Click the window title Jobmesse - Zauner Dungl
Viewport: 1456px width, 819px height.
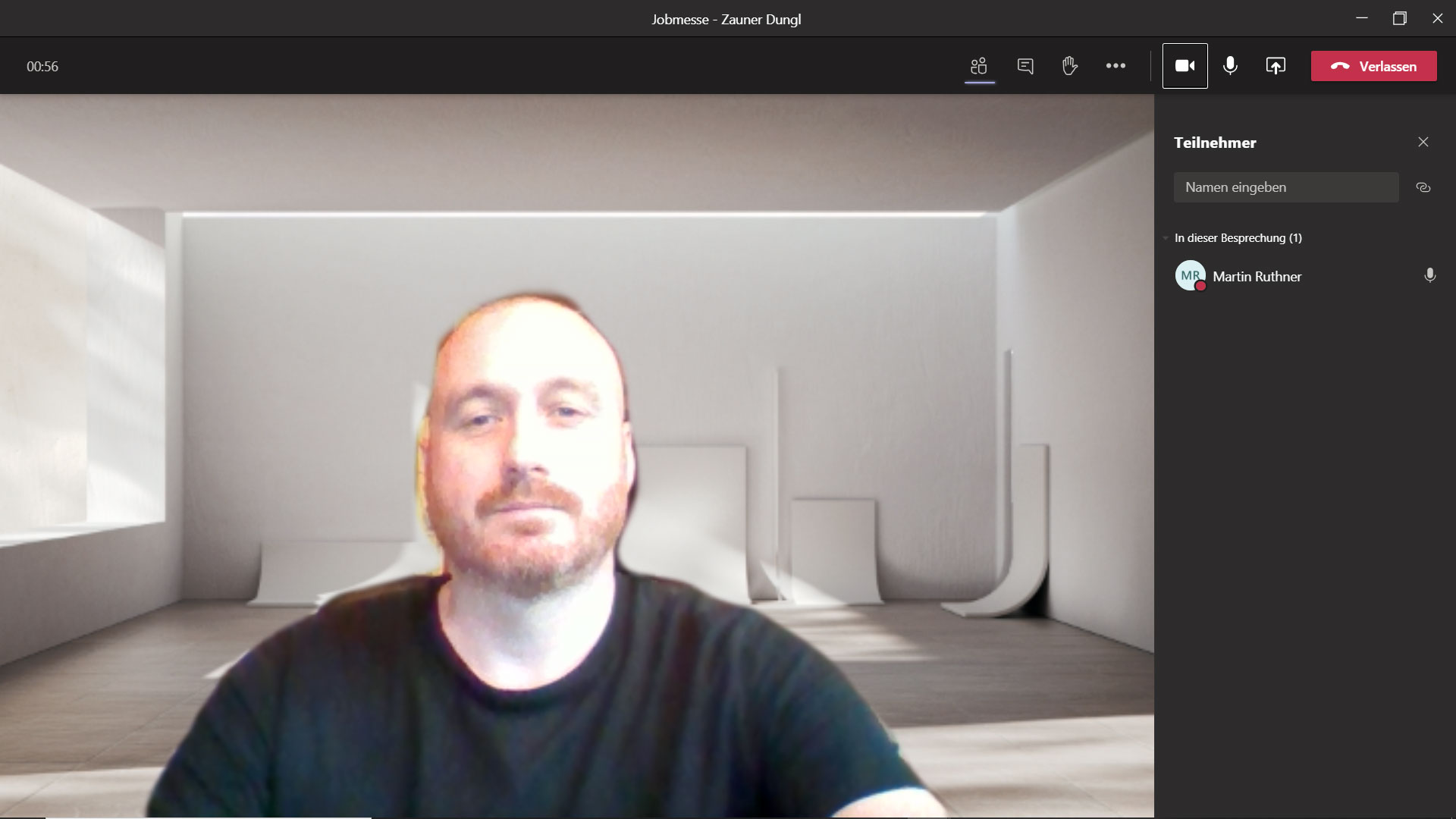[726, 19]
